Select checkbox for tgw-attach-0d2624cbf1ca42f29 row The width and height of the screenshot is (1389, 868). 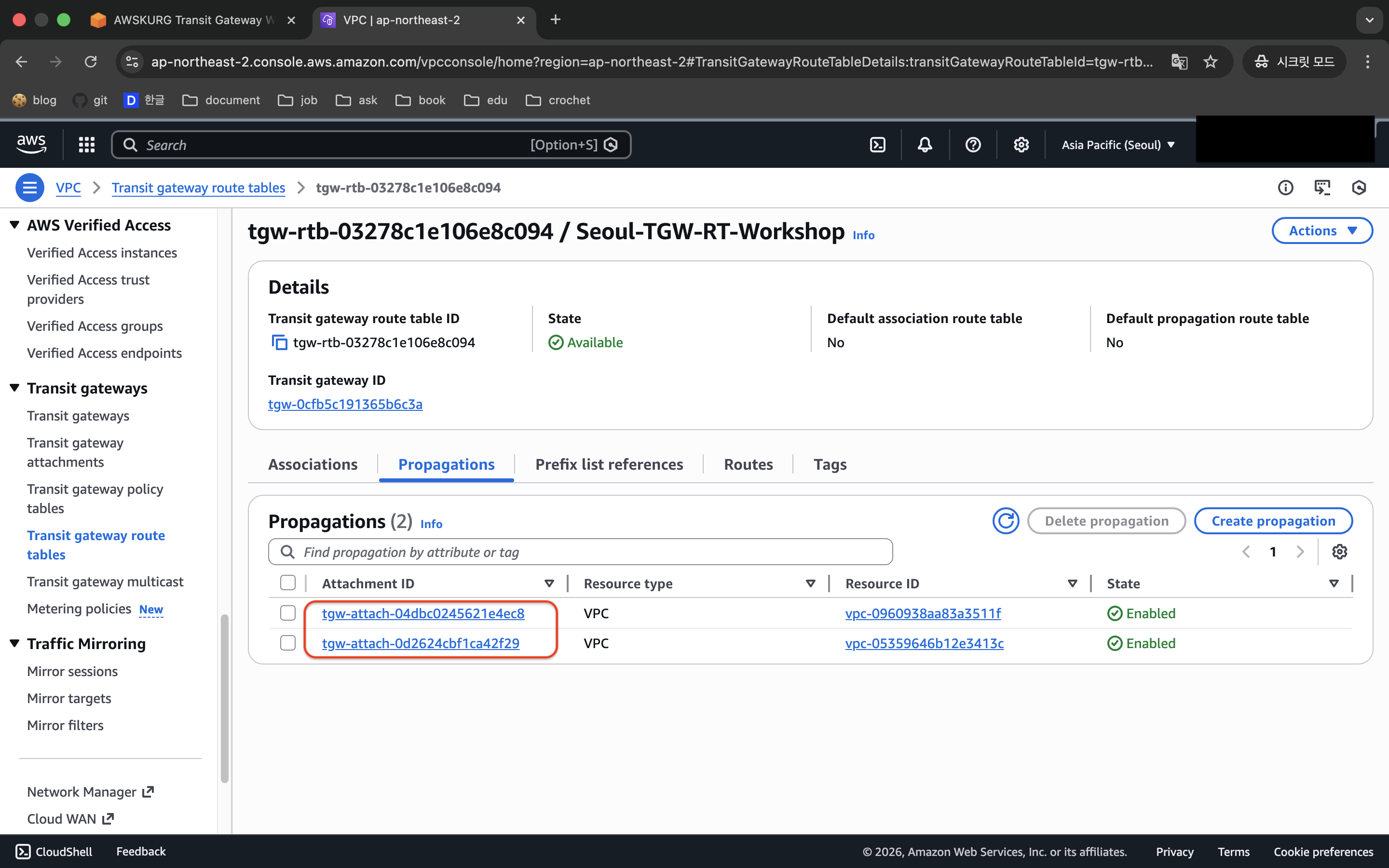(x=287, y=643)
